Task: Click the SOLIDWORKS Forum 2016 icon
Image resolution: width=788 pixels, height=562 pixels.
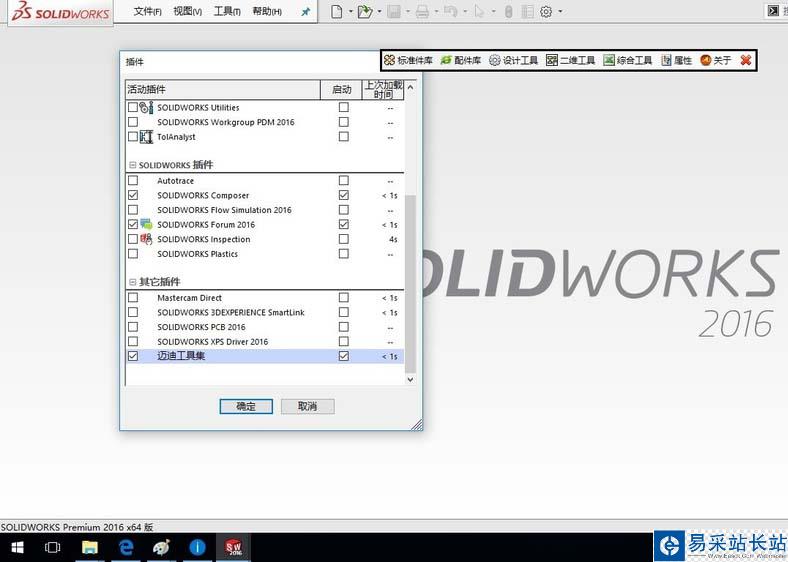Action: 146,224
